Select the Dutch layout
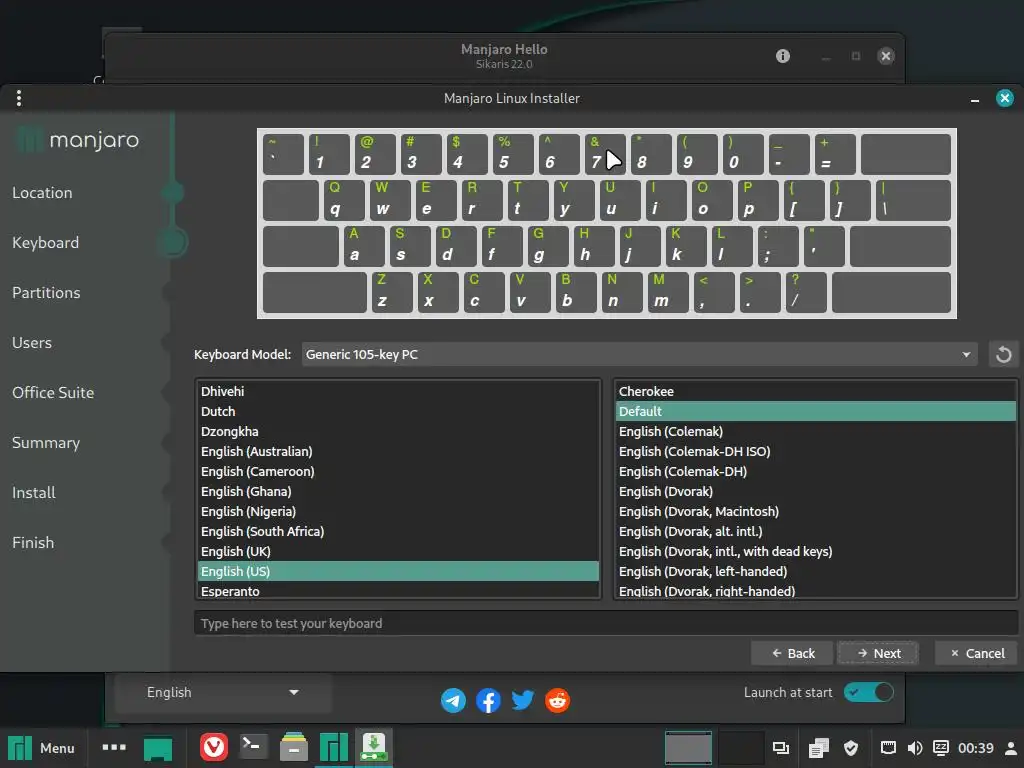The width and height of the screenshot is (1024, 768). pyautogui.click(x=398, y=411)
